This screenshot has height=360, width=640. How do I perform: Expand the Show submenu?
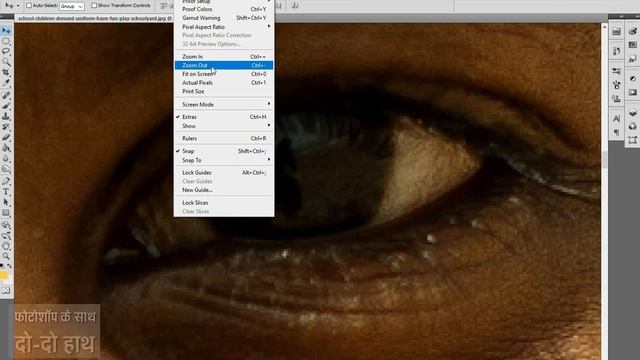click(x=224, y=126)
